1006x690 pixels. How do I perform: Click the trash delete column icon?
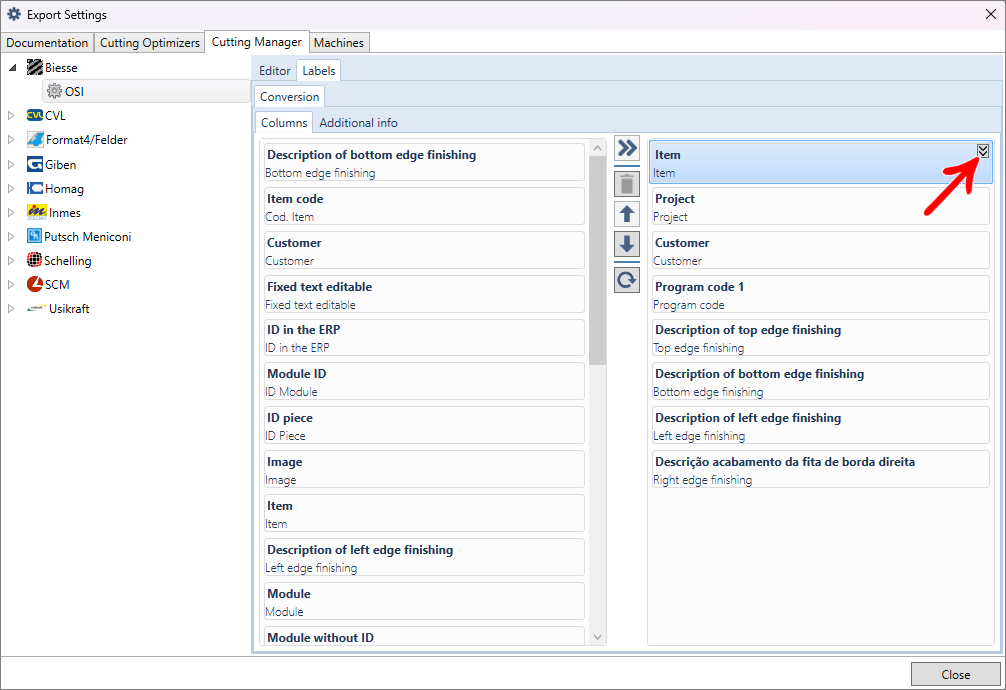click(x=627, y=184)
